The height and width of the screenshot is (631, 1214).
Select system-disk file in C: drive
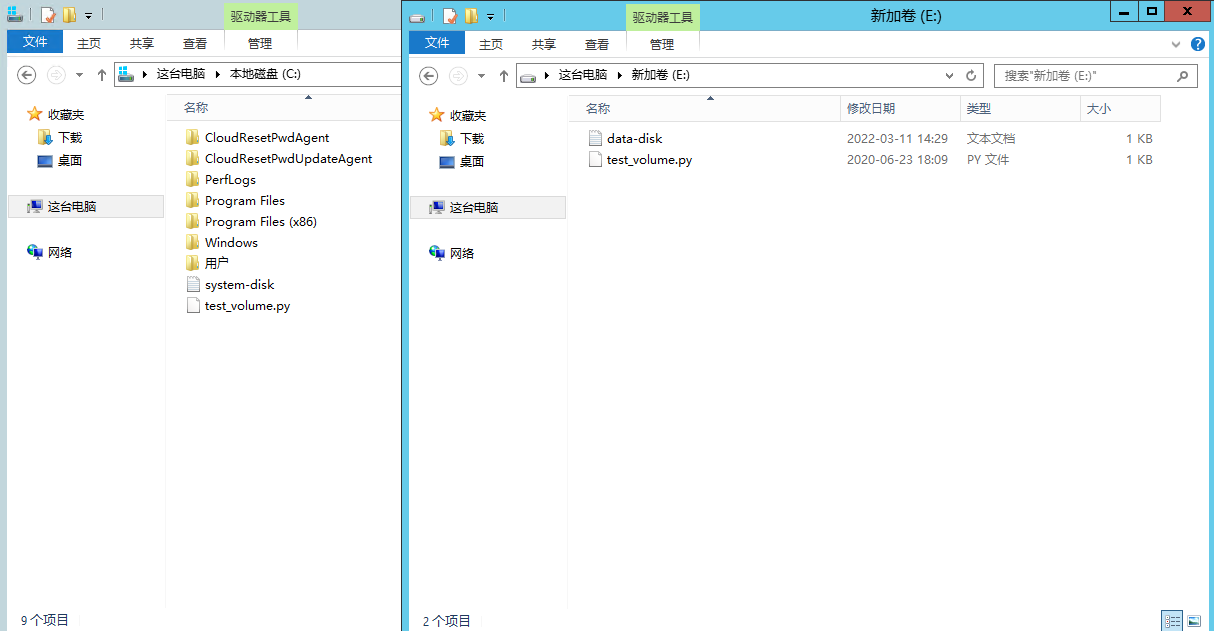point(239,284)
